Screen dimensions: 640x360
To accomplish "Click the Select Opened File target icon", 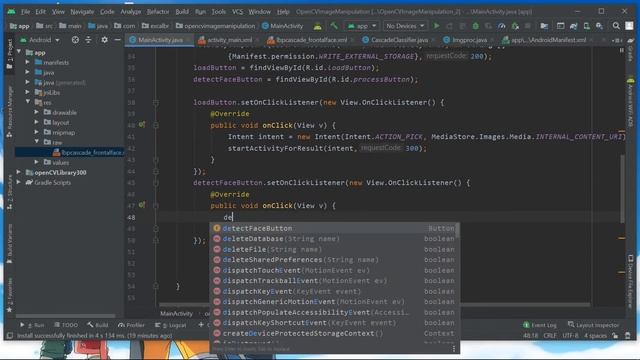I will point(75,40).
